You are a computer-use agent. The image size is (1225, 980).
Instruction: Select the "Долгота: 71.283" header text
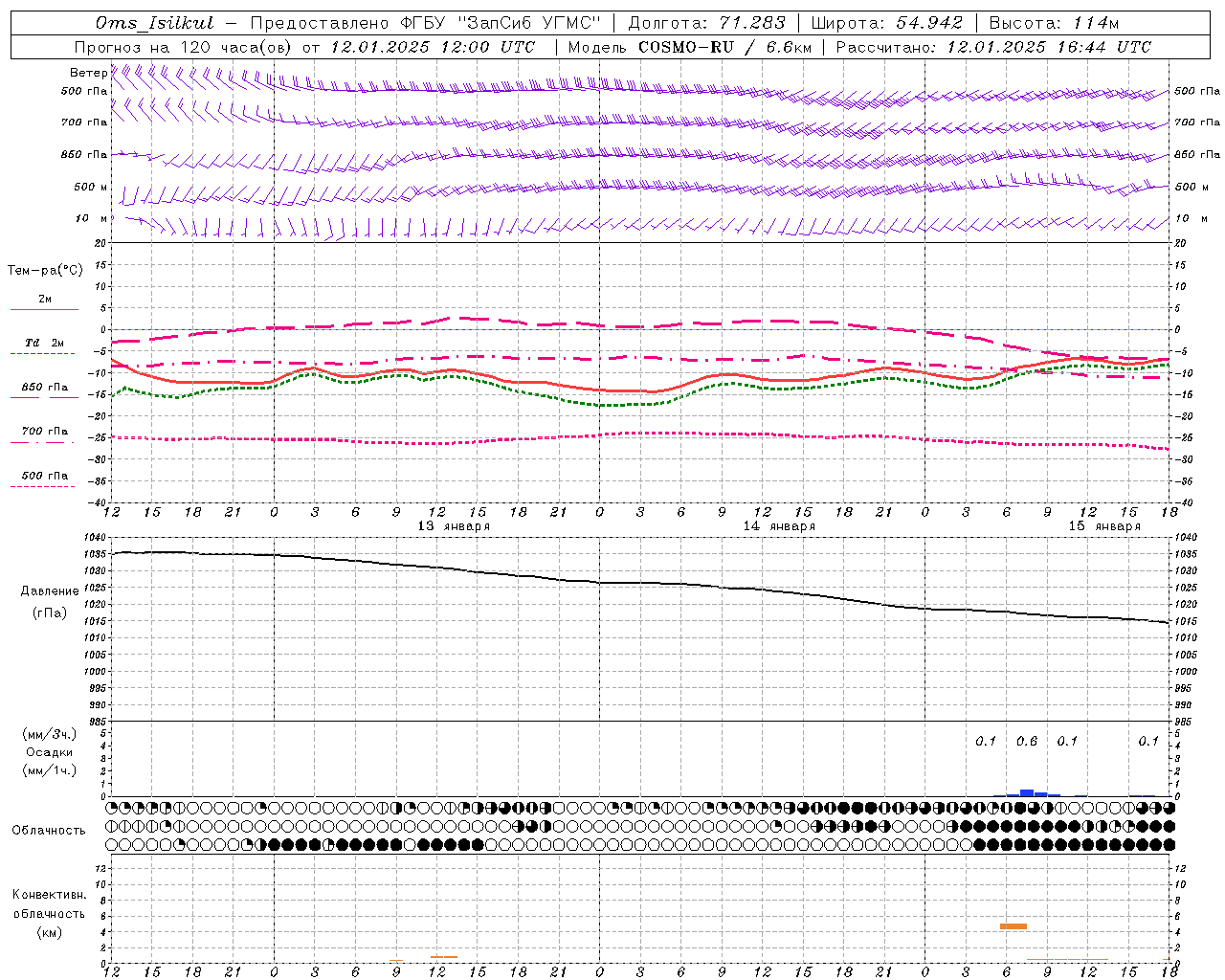point(706,23)
